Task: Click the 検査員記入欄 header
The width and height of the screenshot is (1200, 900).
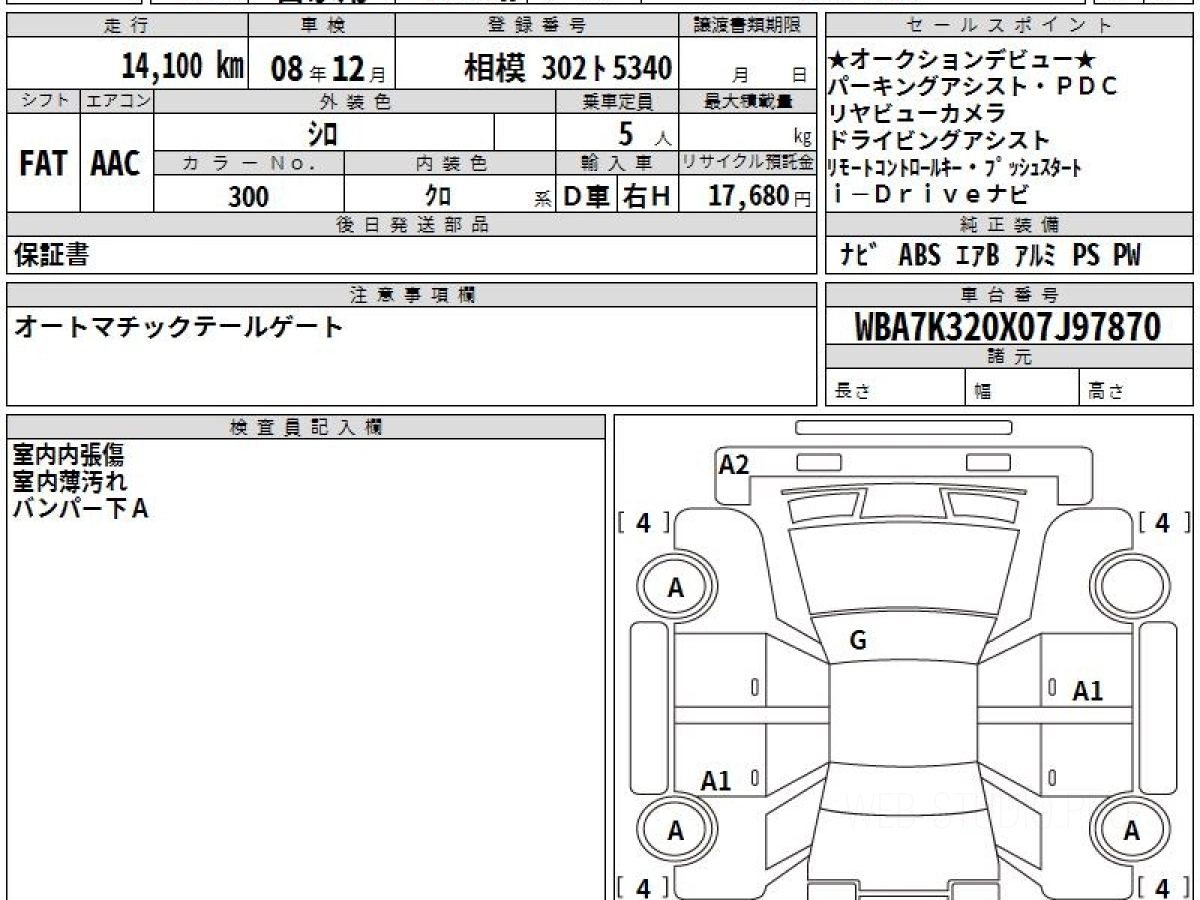Action: [306, 427]
